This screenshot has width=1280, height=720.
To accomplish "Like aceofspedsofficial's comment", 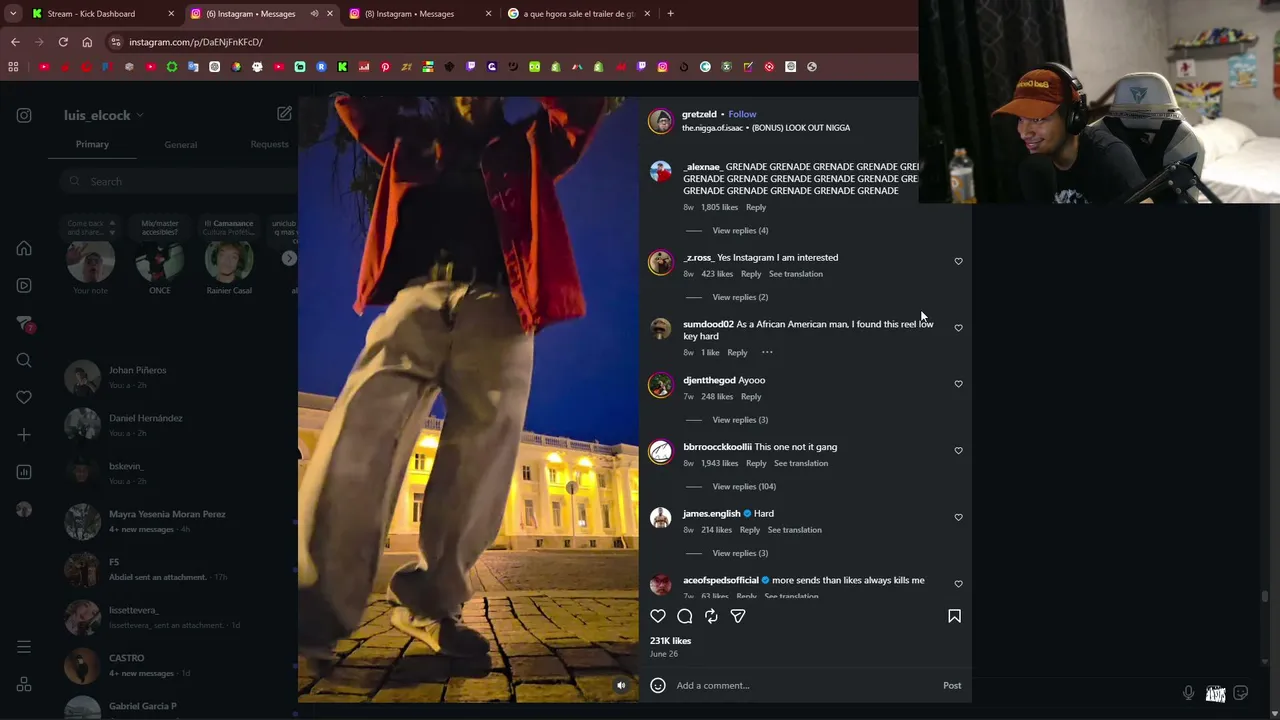I will 958,584.
